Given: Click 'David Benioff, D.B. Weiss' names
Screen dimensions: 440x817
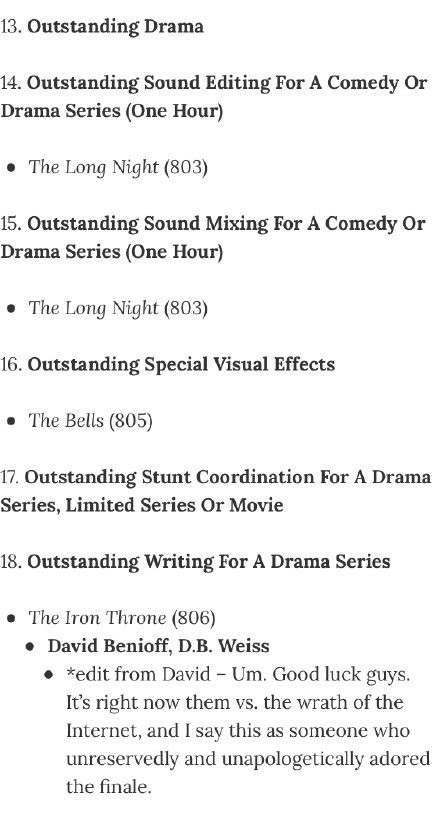Looking at the screenshot, I should pos(158,646).
